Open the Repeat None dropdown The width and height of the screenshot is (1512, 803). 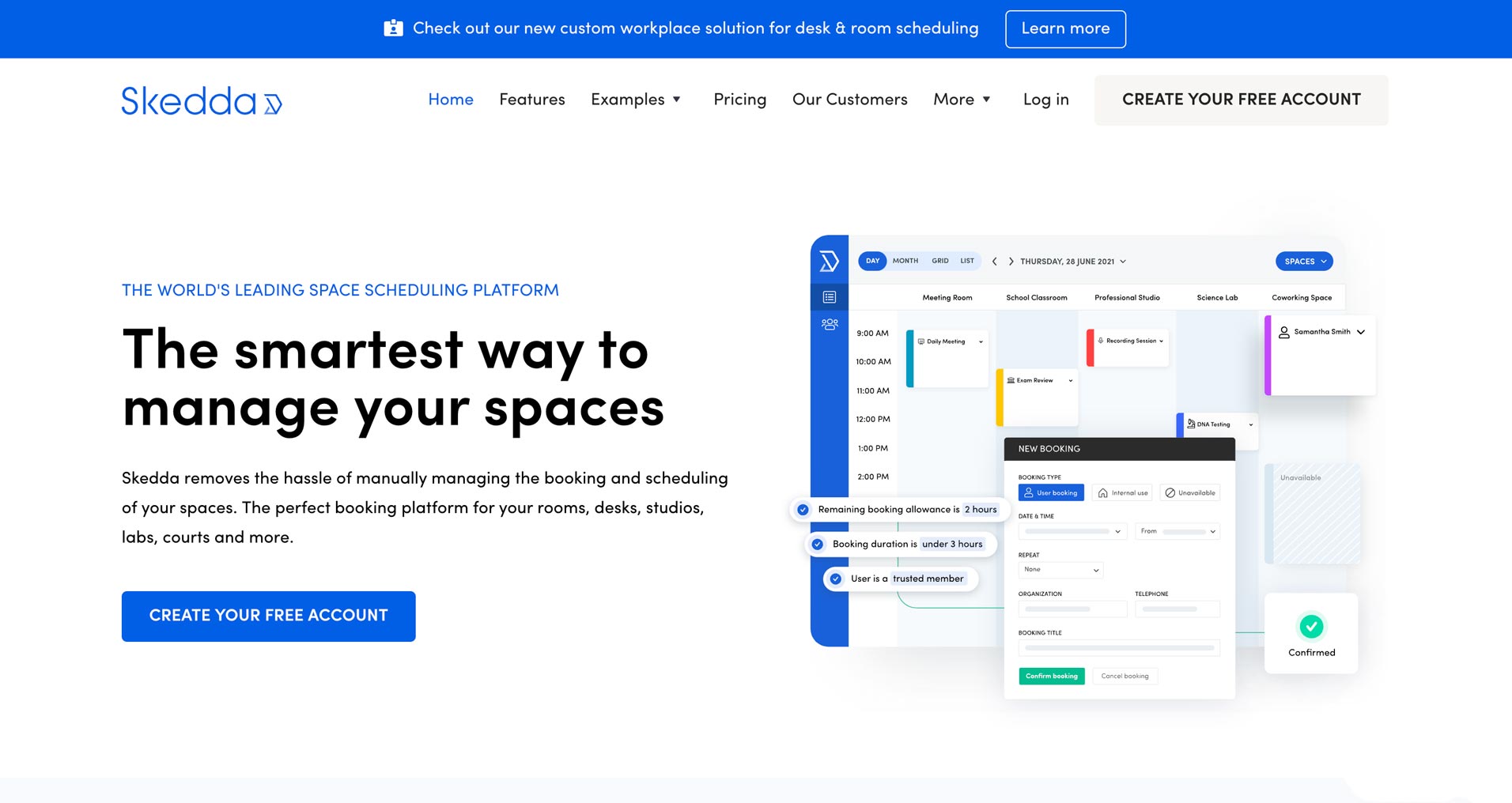tap(1060, 570)
